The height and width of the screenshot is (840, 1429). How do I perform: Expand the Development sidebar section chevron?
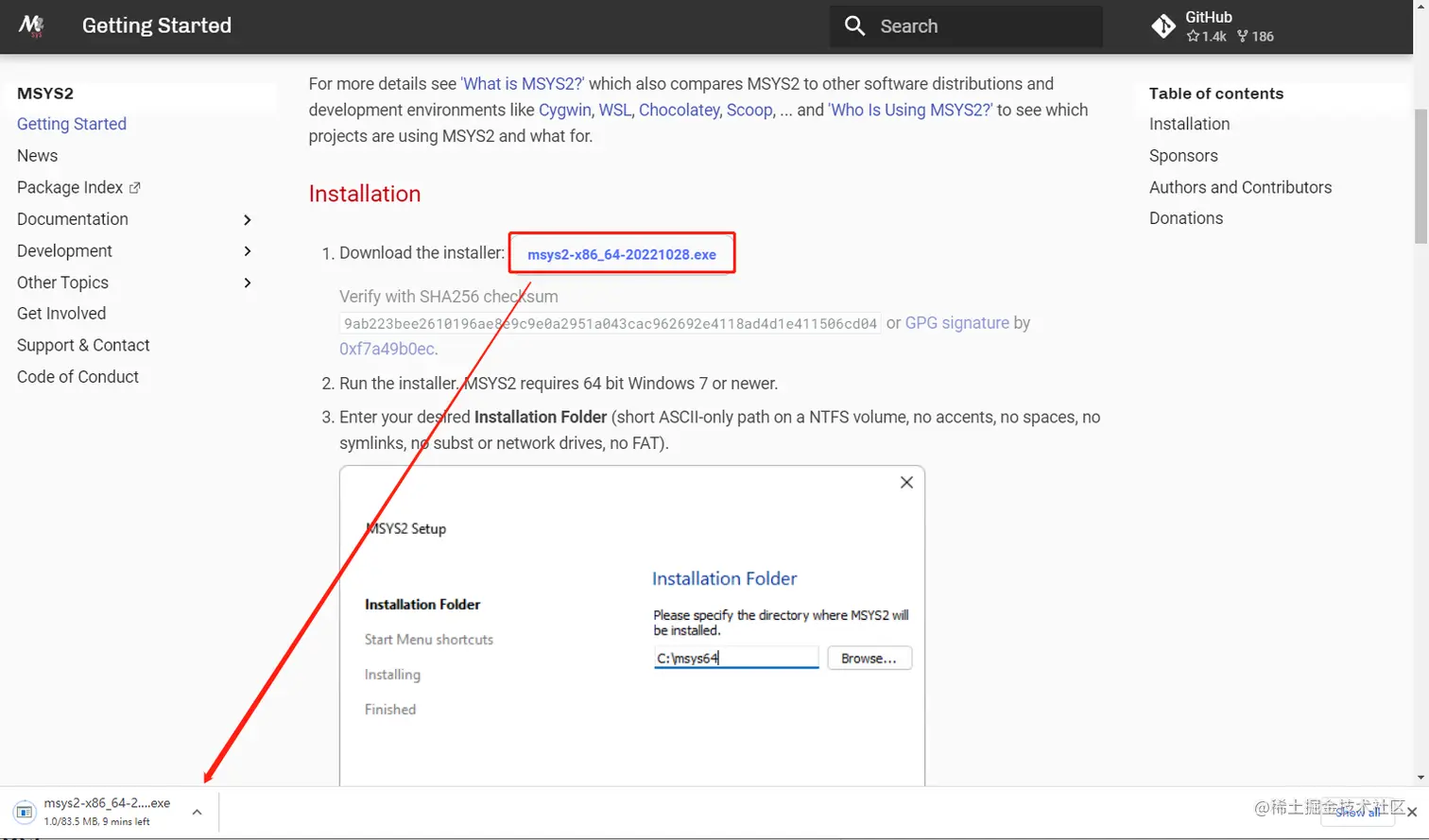click(x=248, y=251)
